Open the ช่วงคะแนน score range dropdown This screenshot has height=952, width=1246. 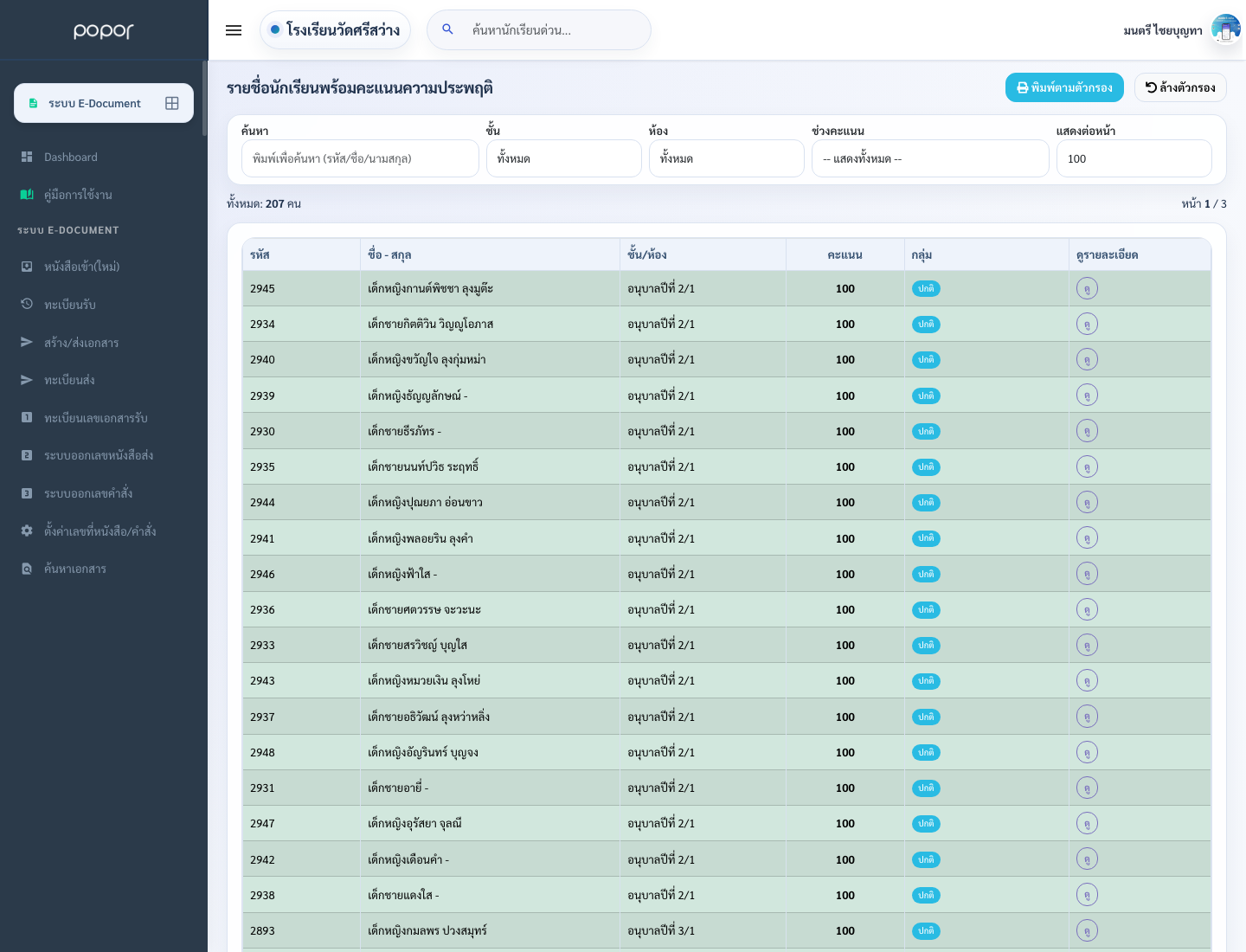click(x=930, y=158)
